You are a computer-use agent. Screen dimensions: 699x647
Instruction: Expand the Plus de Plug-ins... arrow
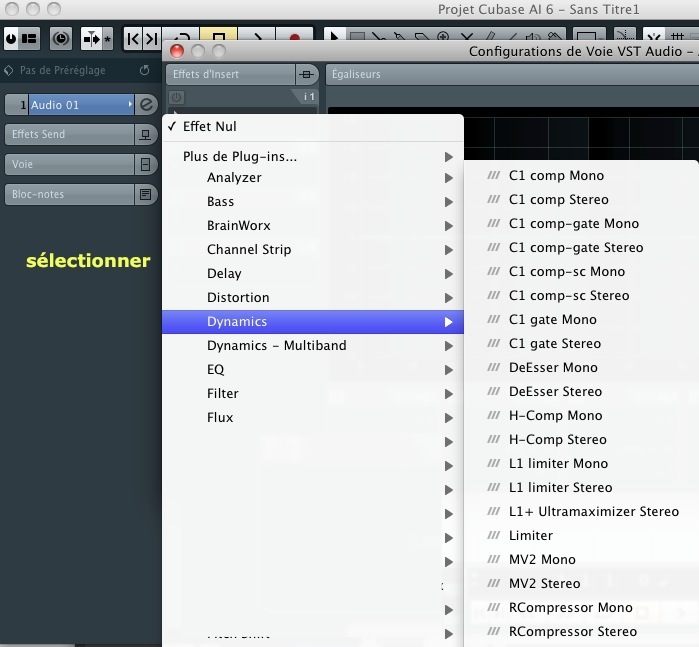pyautogui.click(x=448, y=157)
